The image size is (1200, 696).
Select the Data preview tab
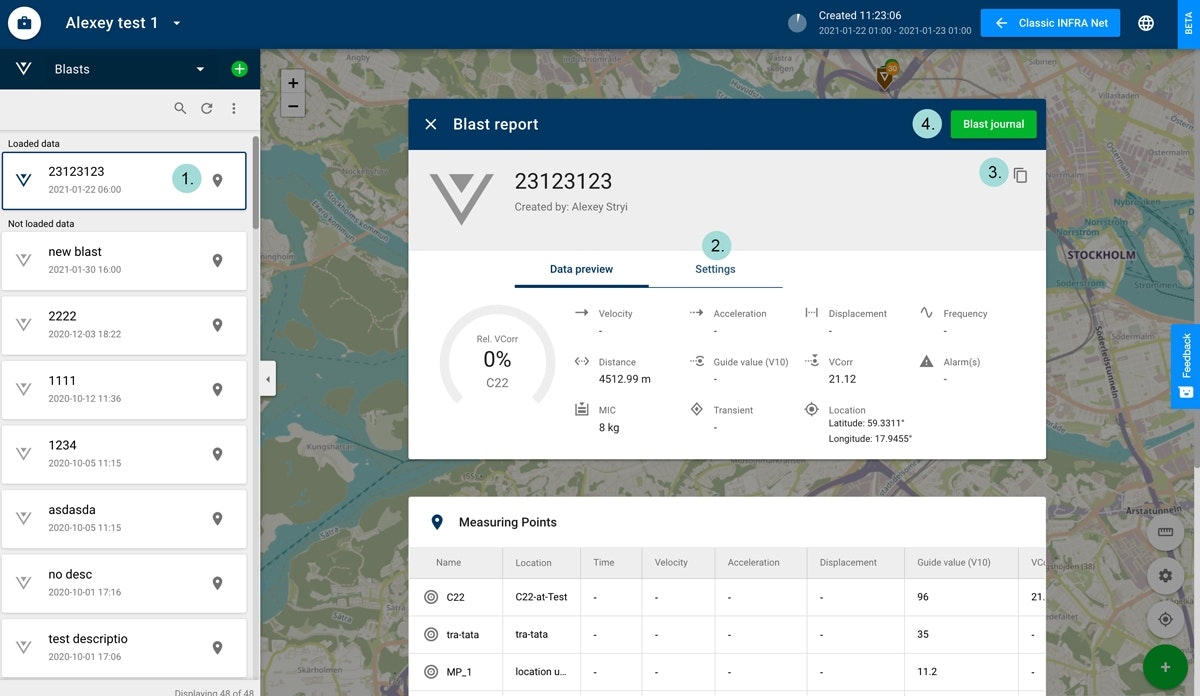581,269
